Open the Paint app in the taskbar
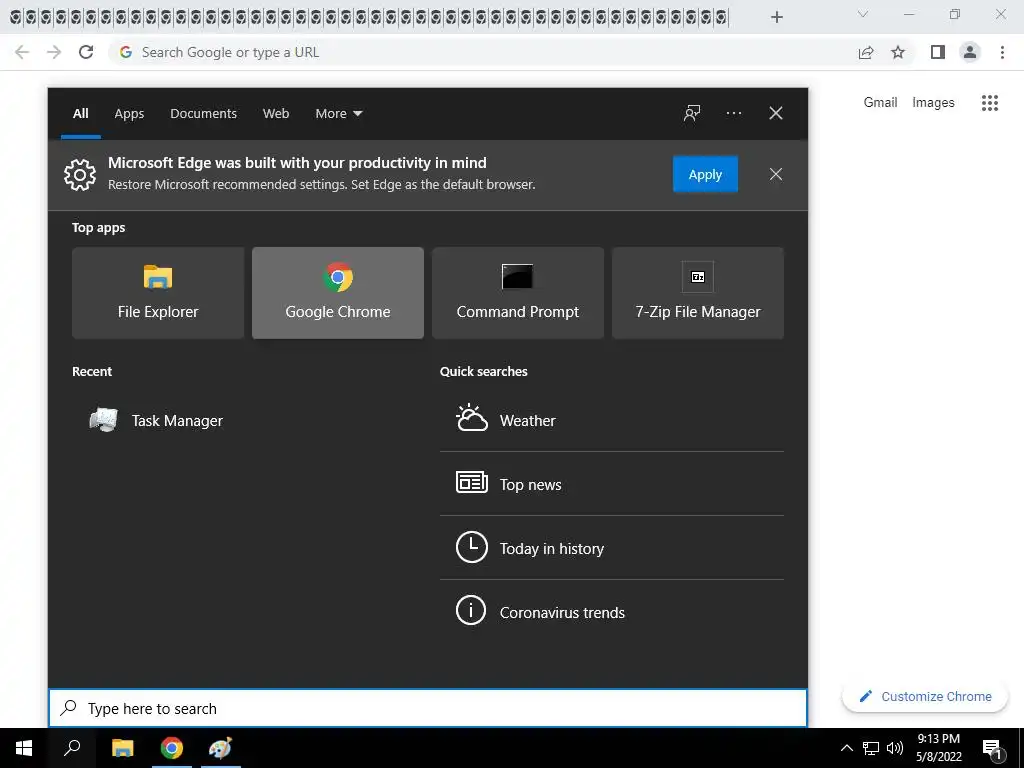Screen dimensions: 1024x768 tap(220, 748)
